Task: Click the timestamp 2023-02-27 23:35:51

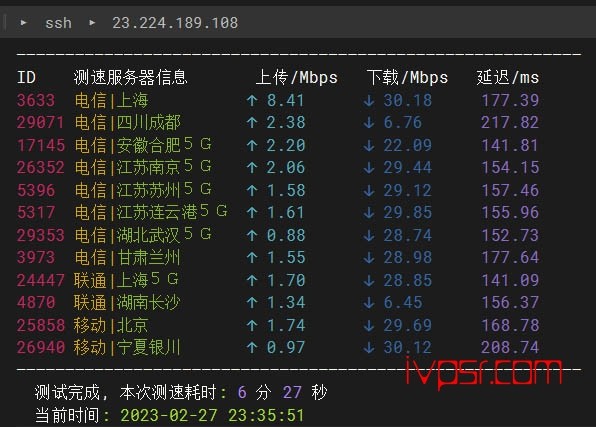Action: [212, 415]
